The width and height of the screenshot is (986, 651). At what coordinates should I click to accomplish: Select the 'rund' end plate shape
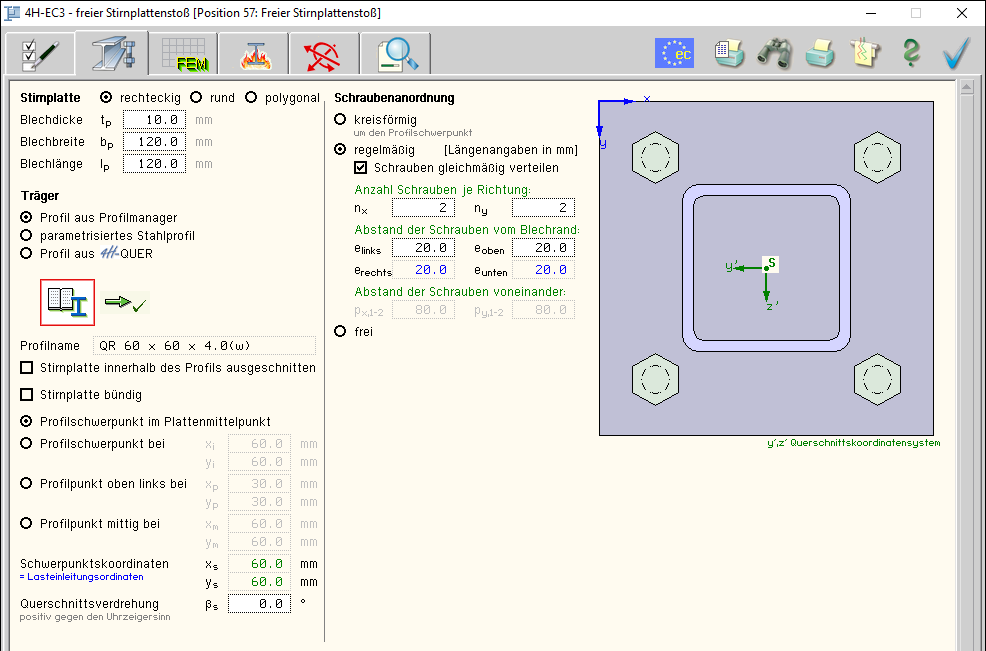click(197, 98)
